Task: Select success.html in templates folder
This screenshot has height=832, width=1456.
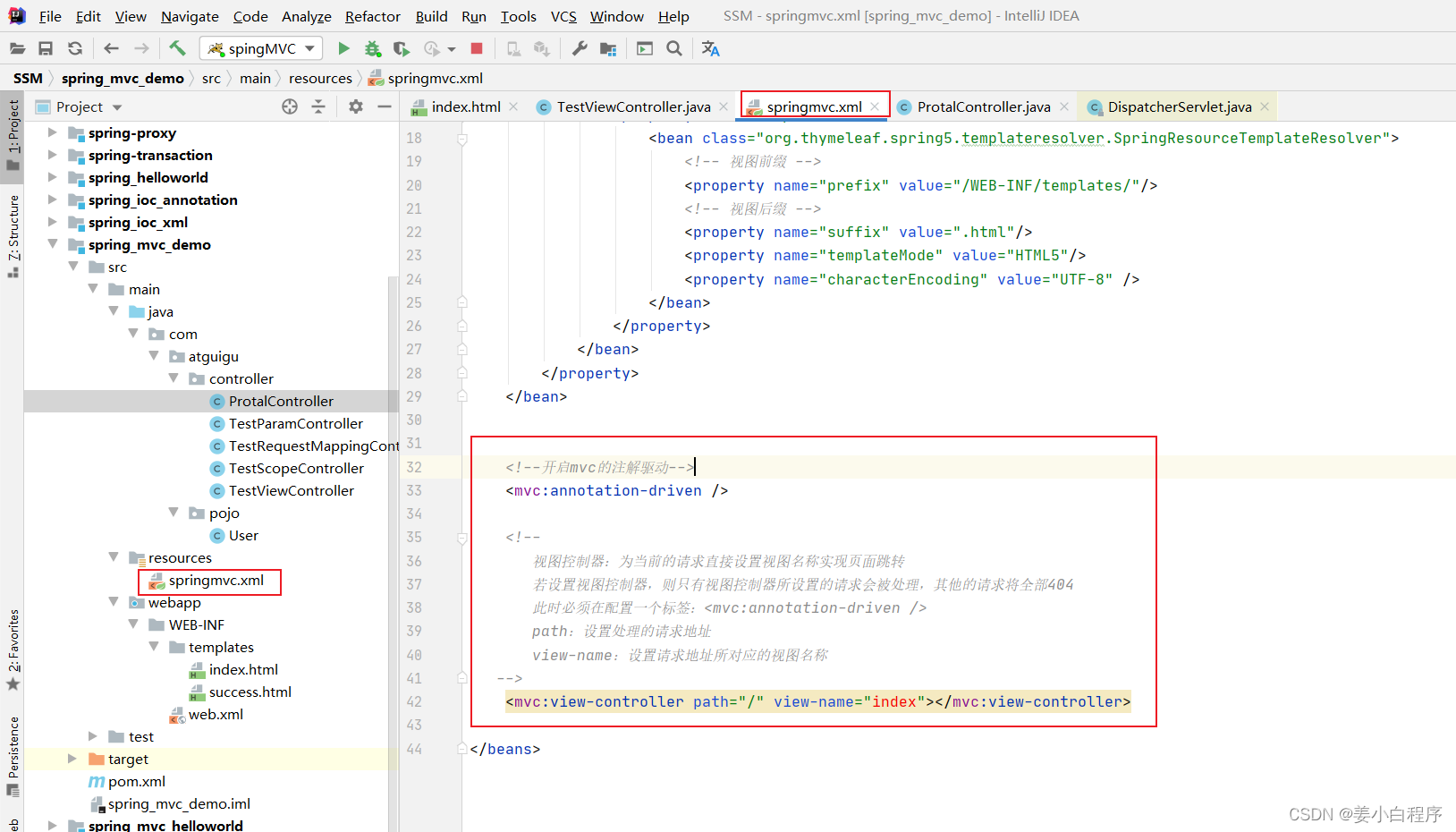Action: [250, 692]
